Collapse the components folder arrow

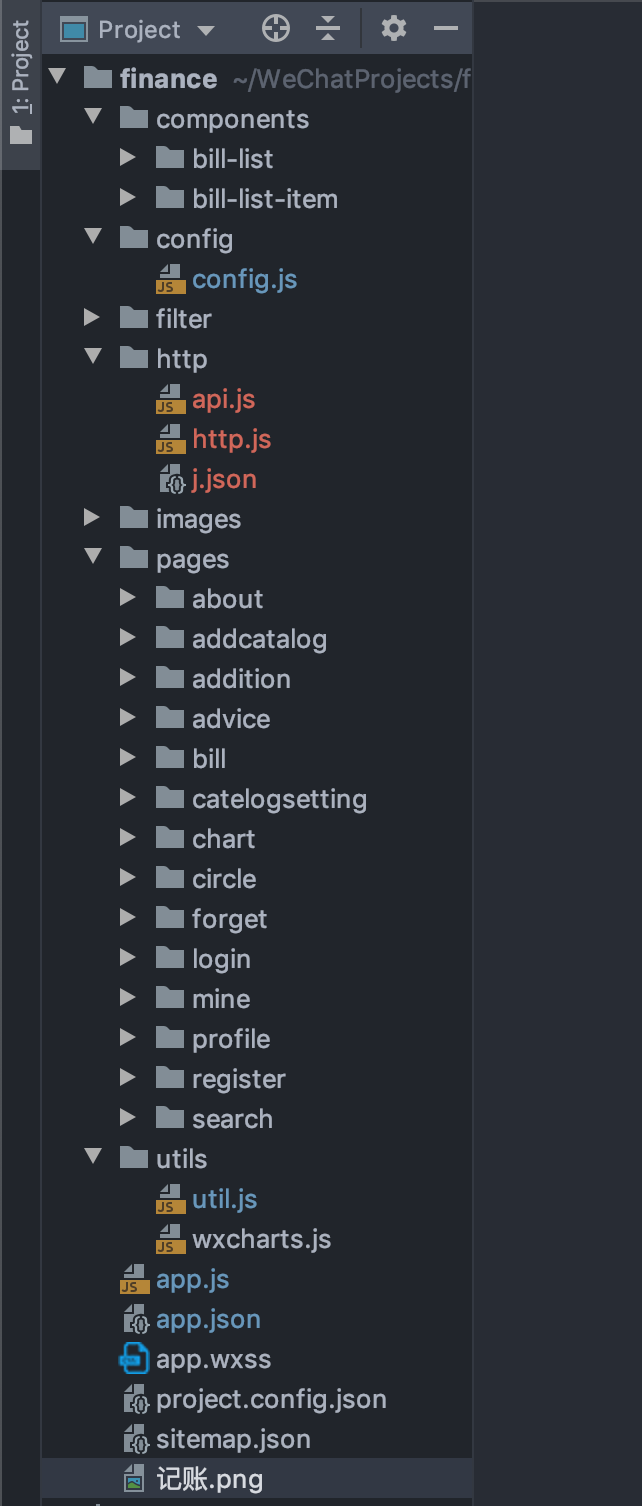click(x=94, y=118)
